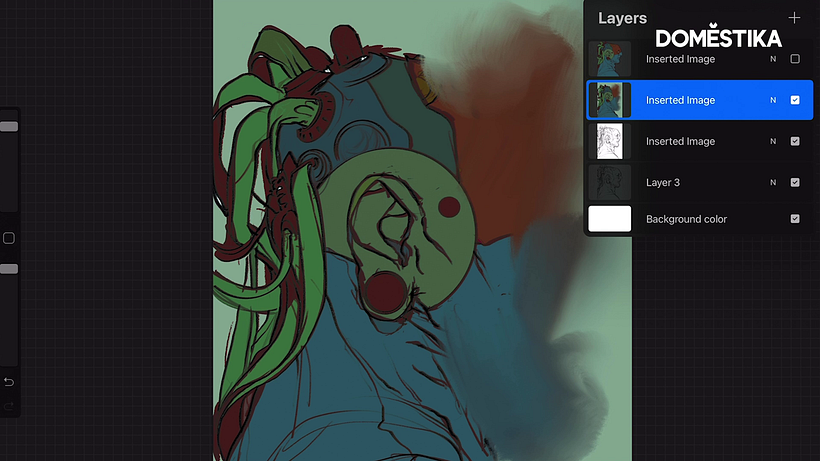Click the redo arrow in sidebar

tap(9, 405)
